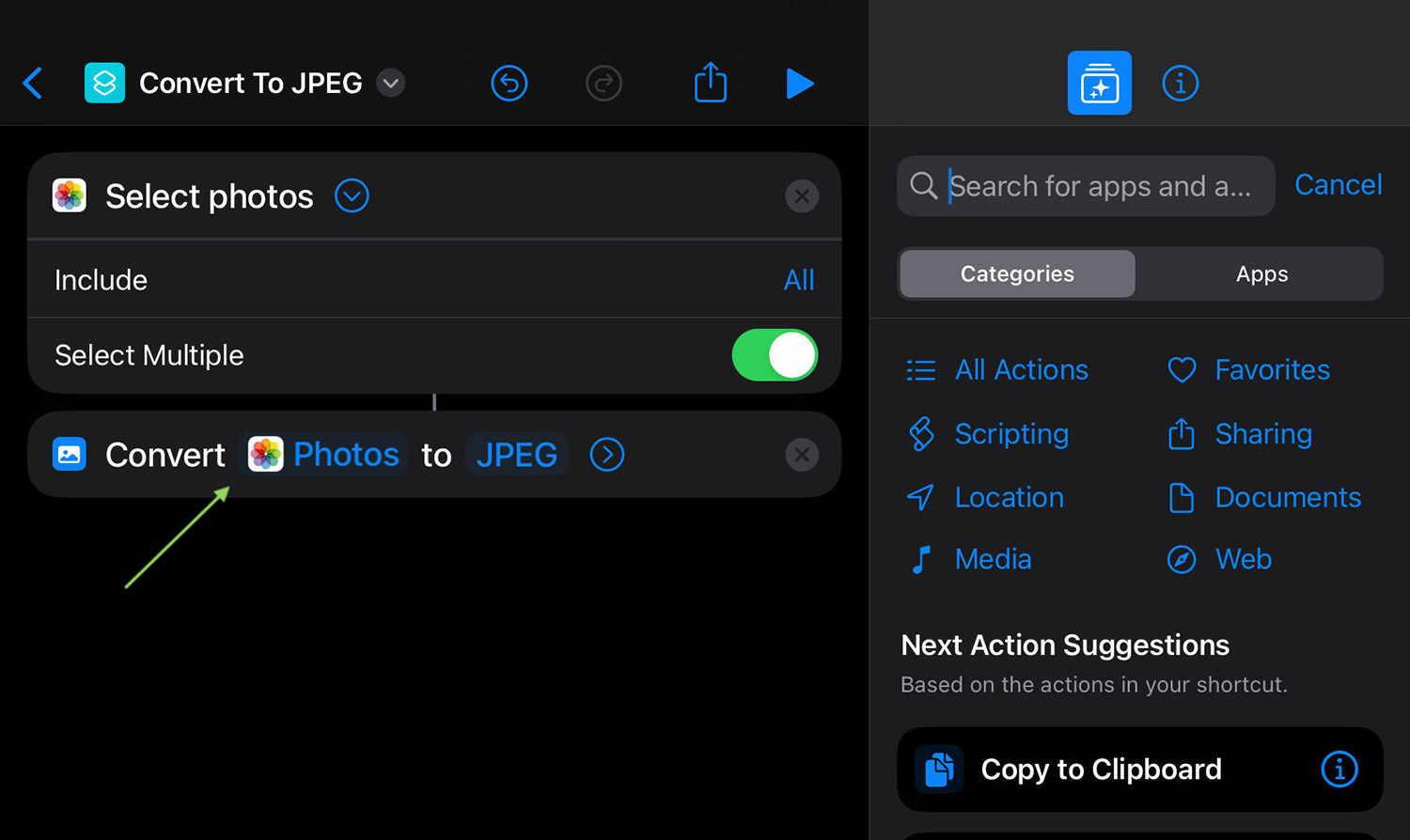Remove the Convert action
The height and width of the screenshot is (840, 1410).
(x=802, y=455)
